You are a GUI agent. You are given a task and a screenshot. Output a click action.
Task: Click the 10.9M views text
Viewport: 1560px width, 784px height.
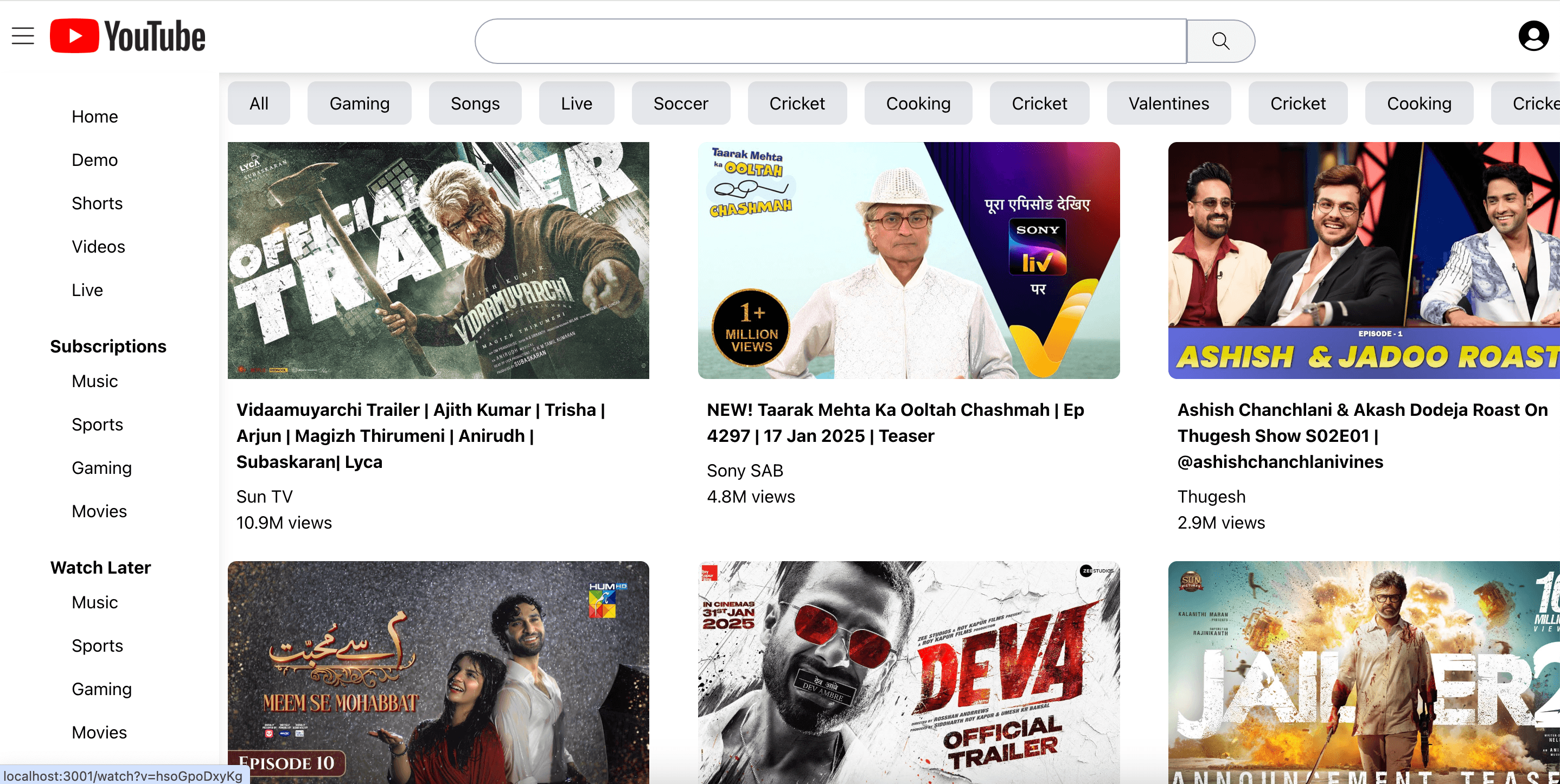tap(284, 523)
